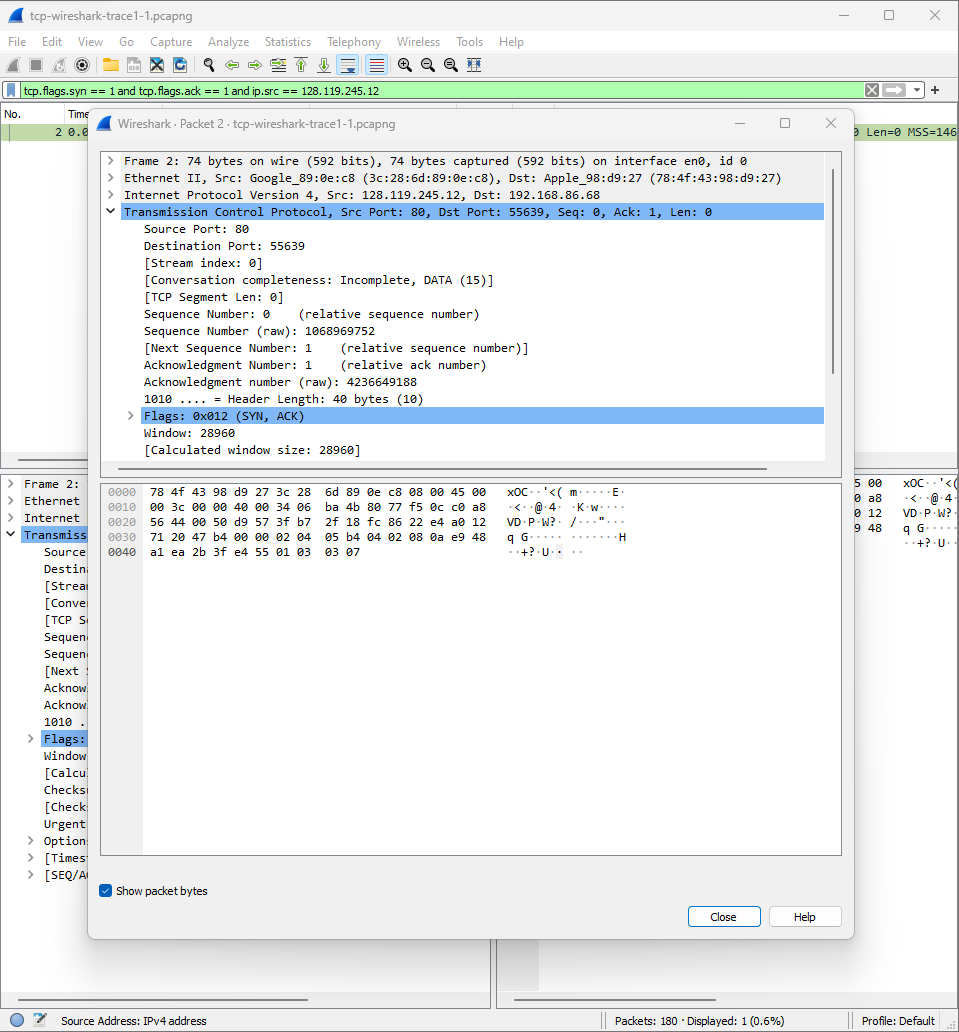Open a capture file folder icon
The height and width of the screenshot is (1032, 959).
coord(111,65)
